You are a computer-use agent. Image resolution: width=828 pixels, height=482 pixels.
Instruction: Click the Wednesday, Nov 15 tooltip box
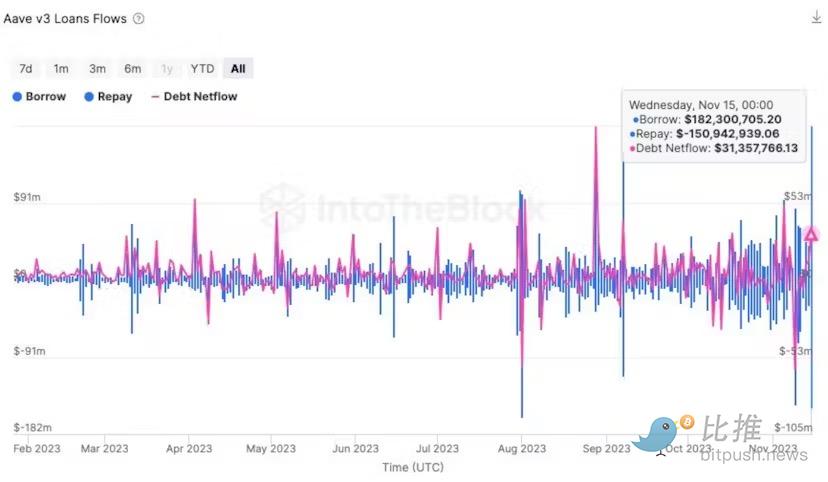click(x=714, y=125)
